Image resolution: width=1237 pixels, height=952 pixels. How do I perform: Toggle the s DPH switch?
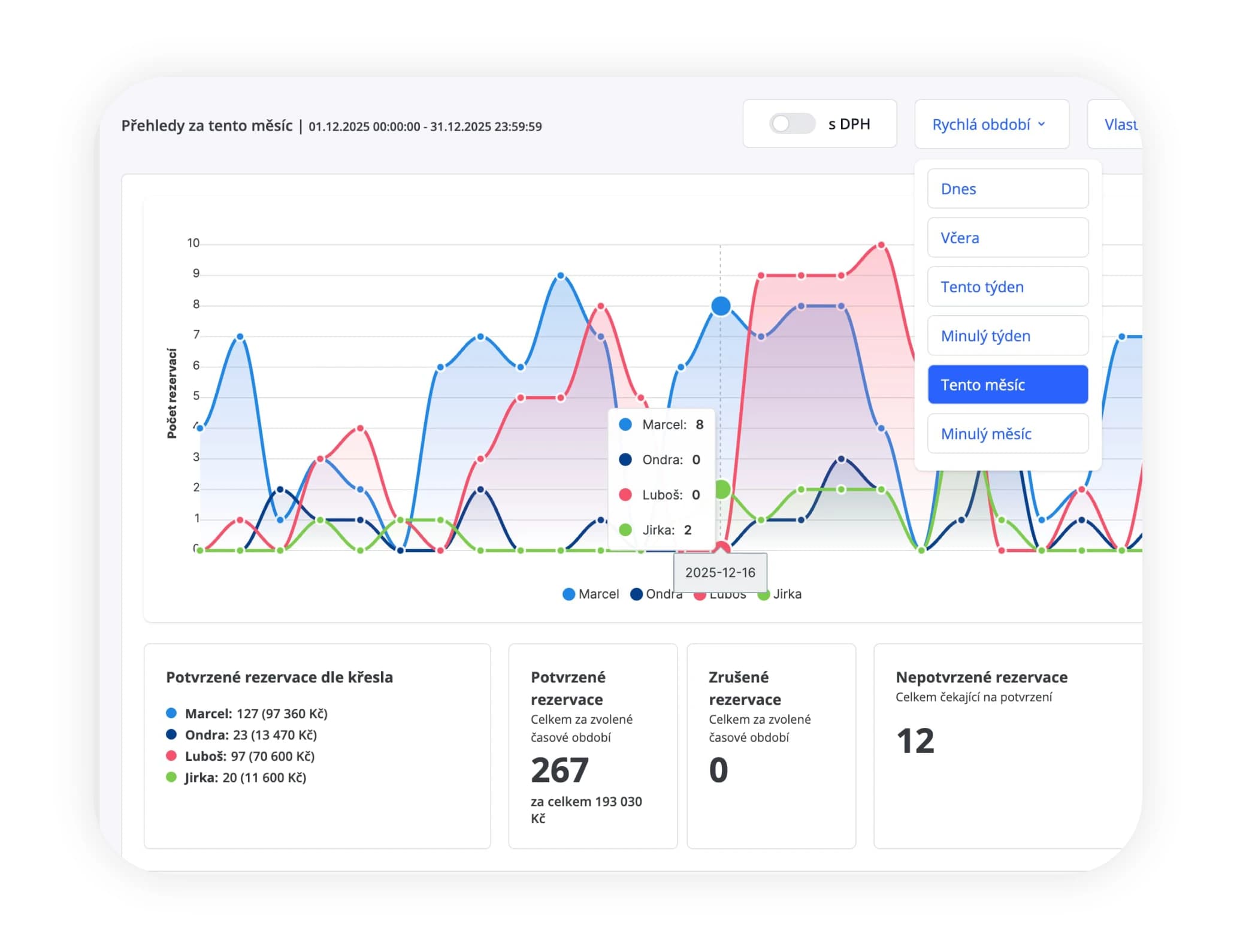pyautogui.click(x=792, y=124)
